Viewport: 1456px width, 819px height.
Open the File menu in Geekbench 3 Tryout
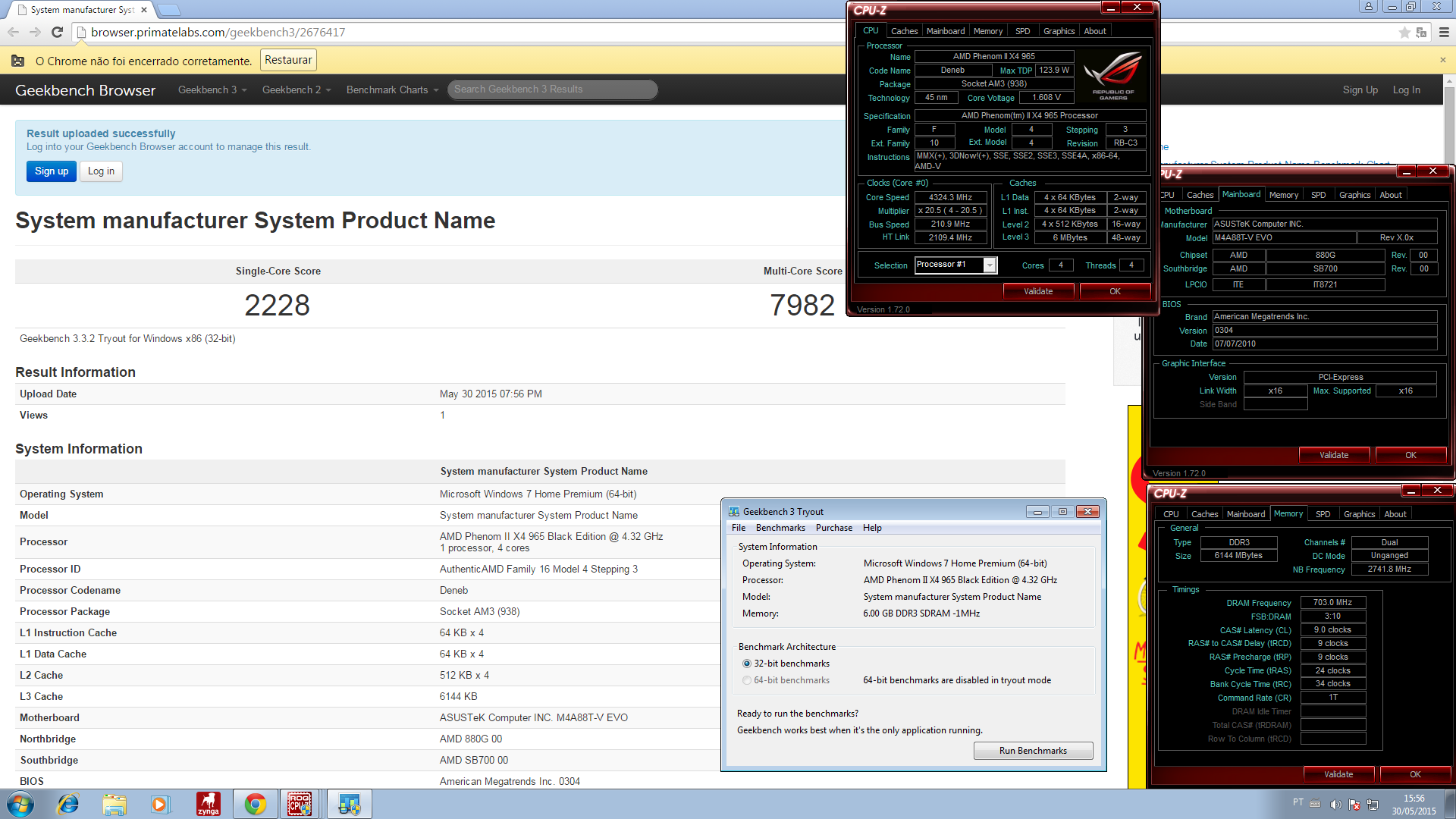point(739,528)
